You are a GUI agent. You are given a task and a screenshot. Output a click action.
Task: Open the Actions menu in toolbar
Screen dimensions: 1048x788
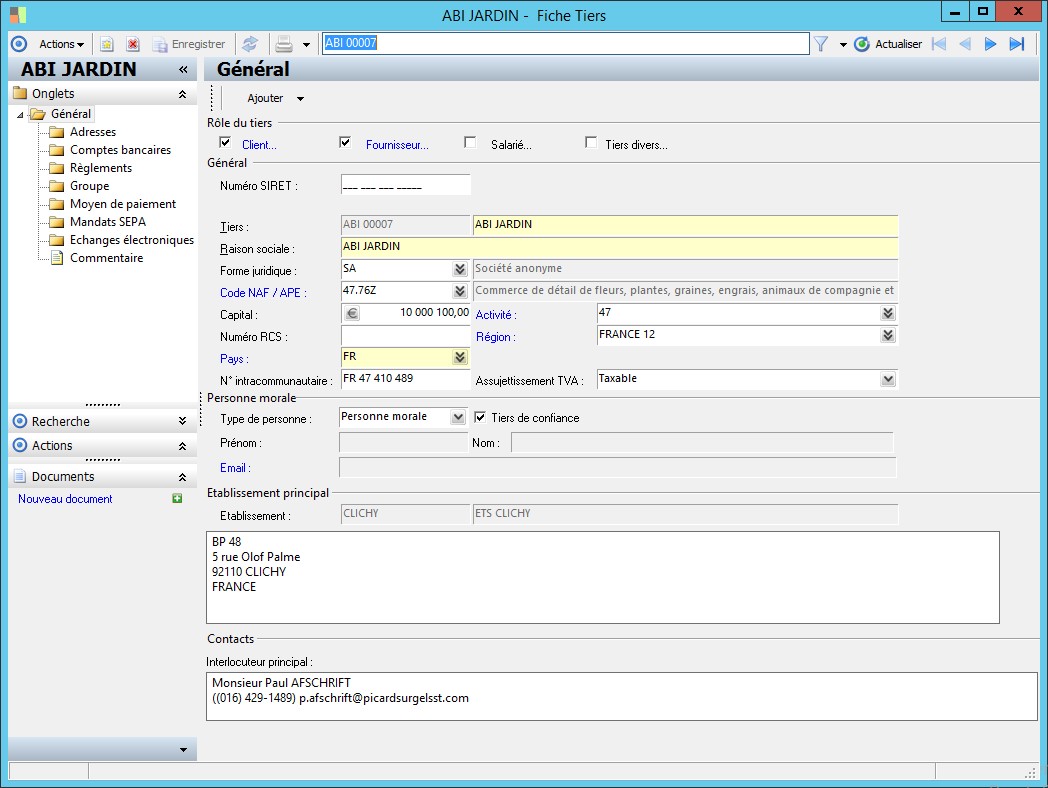tap(61, 44)
